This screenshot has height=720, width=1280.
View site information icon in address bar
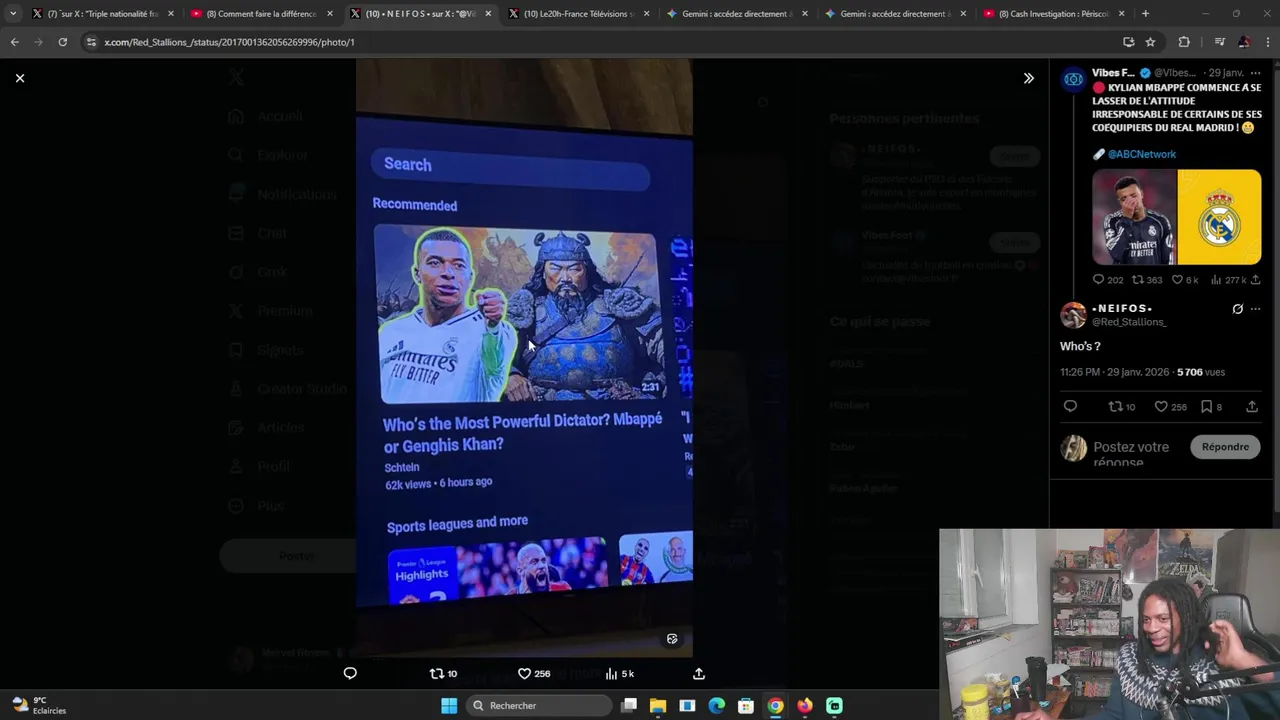click(91, 42)
